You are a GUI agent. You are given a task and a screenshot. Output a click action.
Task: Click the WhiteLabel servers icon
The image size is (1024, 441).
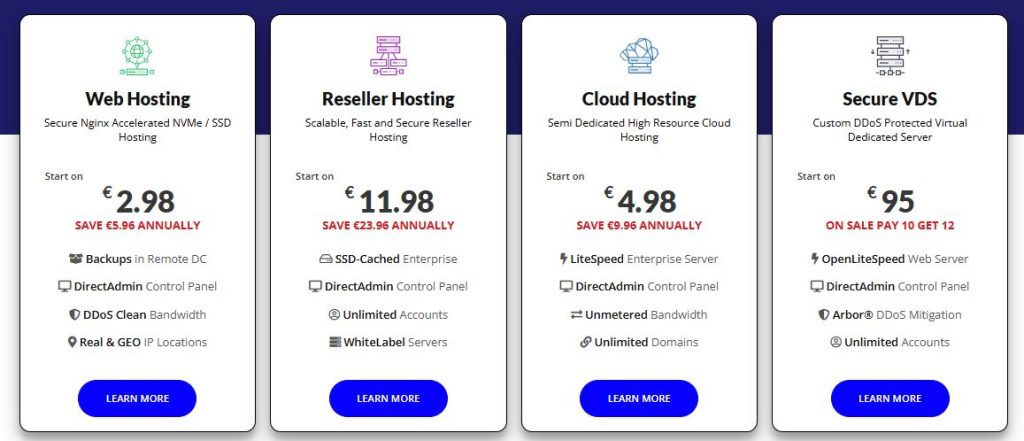click(x=335, y=342)
